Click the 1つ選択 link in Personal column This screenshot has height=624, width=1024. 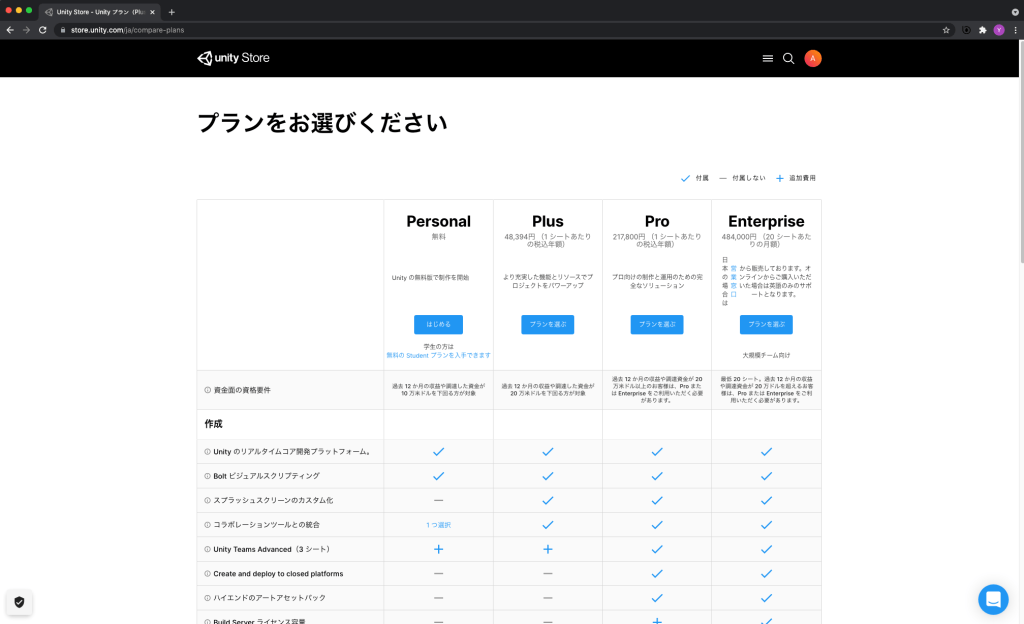coord(438,525)
